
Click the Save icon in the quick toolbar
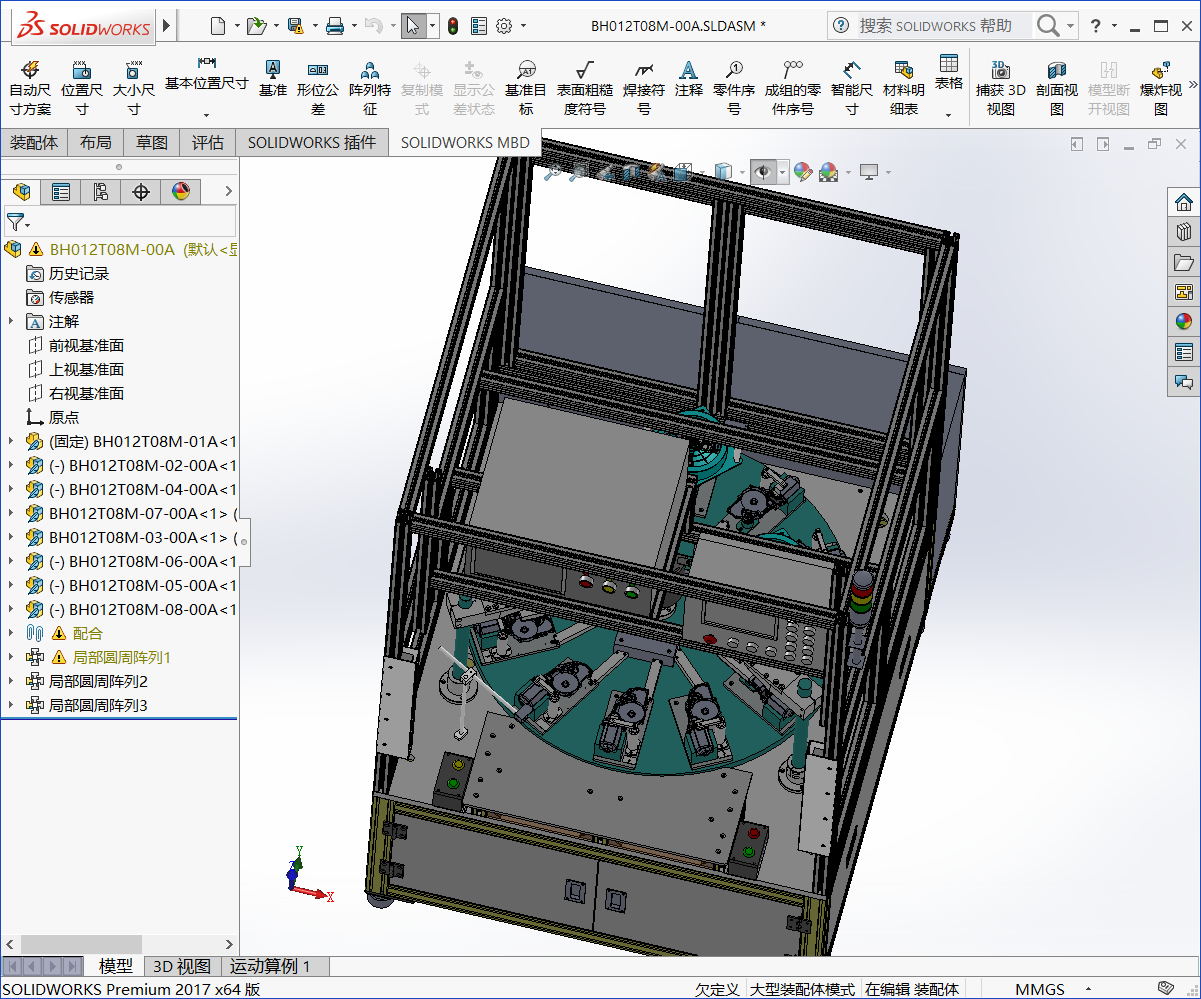pyautogui.click(x=295, y=26)
